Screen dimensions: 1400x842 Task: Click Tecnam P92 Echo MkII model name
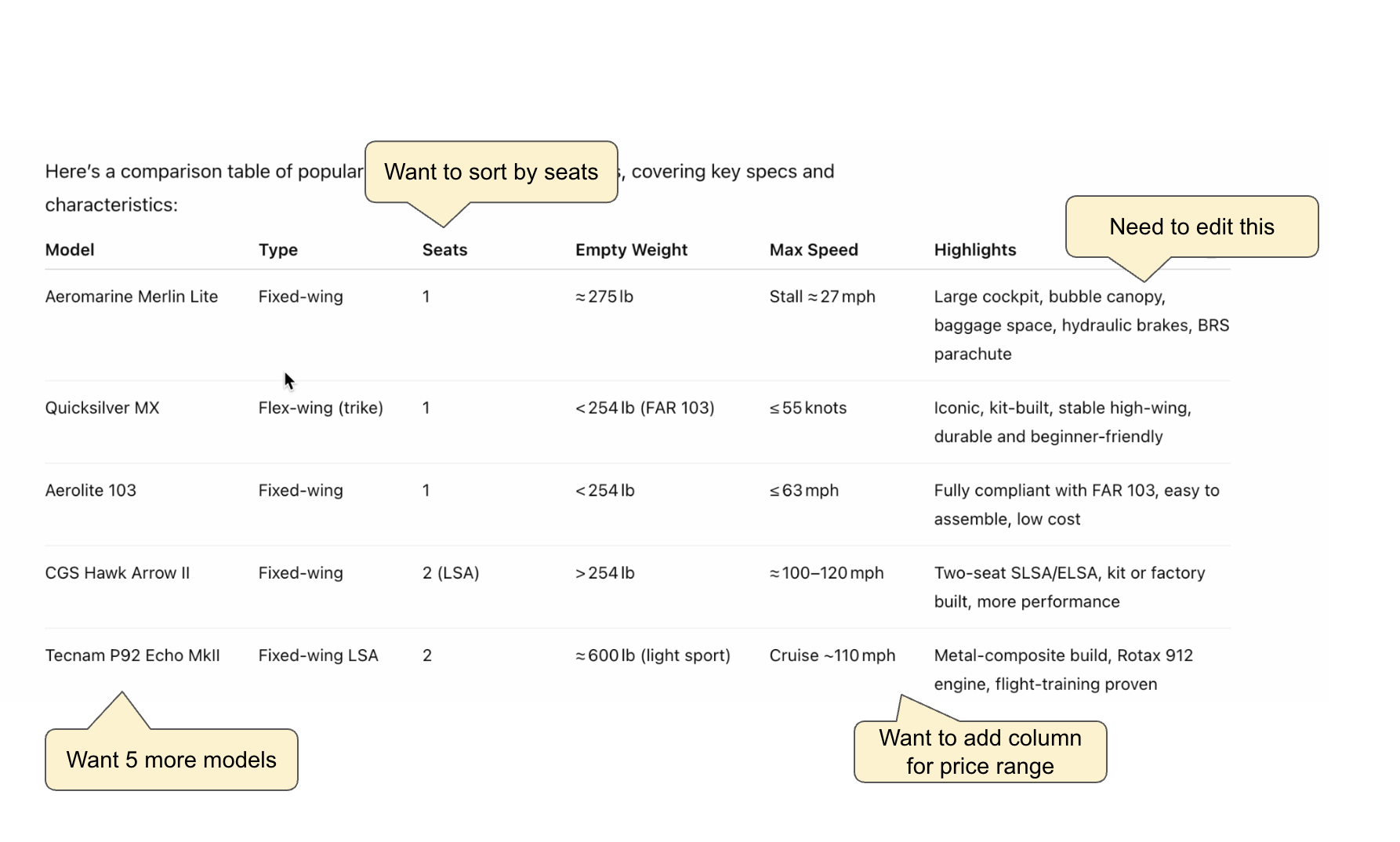click(132, 655)
